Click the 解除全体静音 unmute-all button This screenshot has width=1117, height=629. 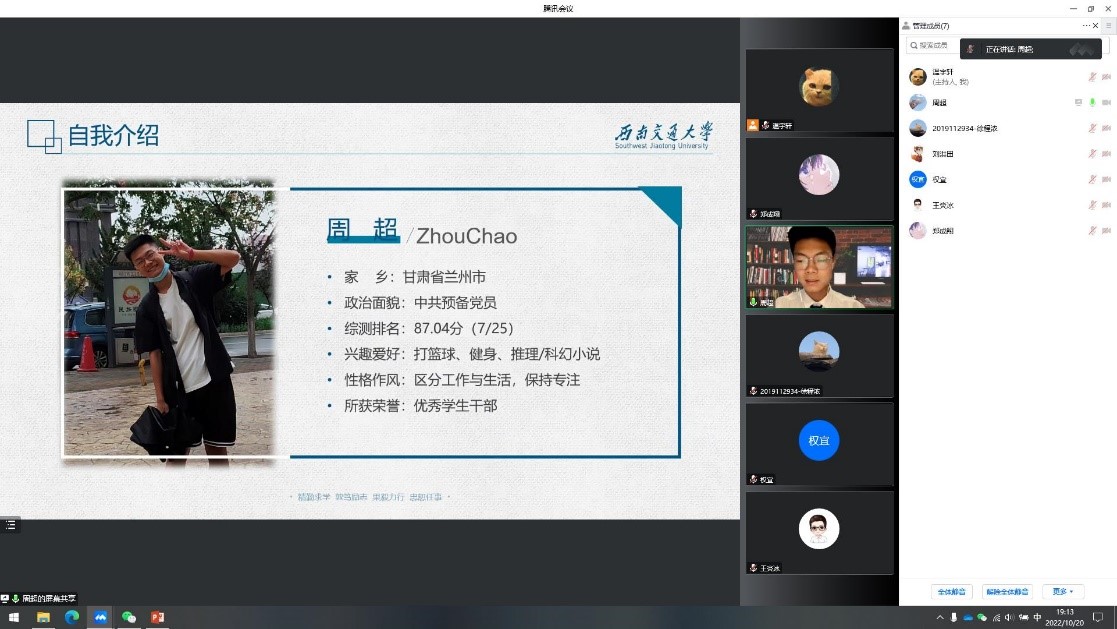pos(1007,591)
